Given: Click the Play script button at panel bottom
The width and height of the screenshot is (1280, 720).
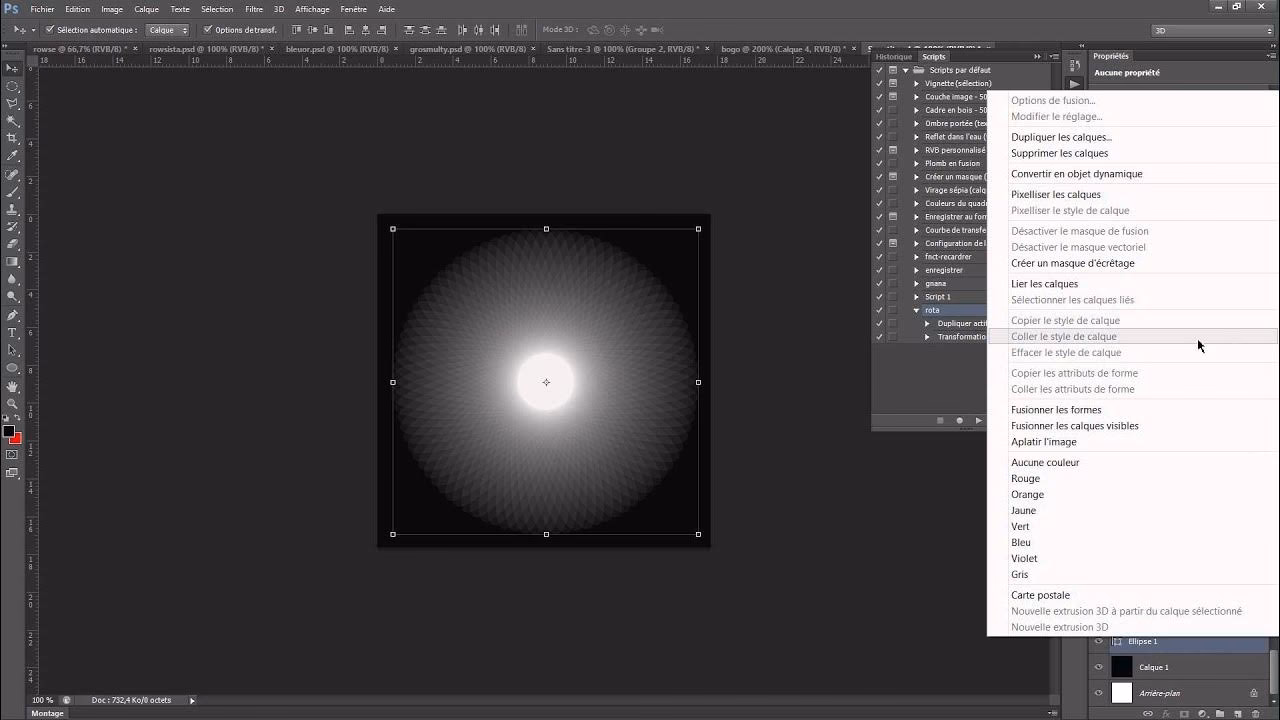Looking at the screenshot, I should point(978,420).
